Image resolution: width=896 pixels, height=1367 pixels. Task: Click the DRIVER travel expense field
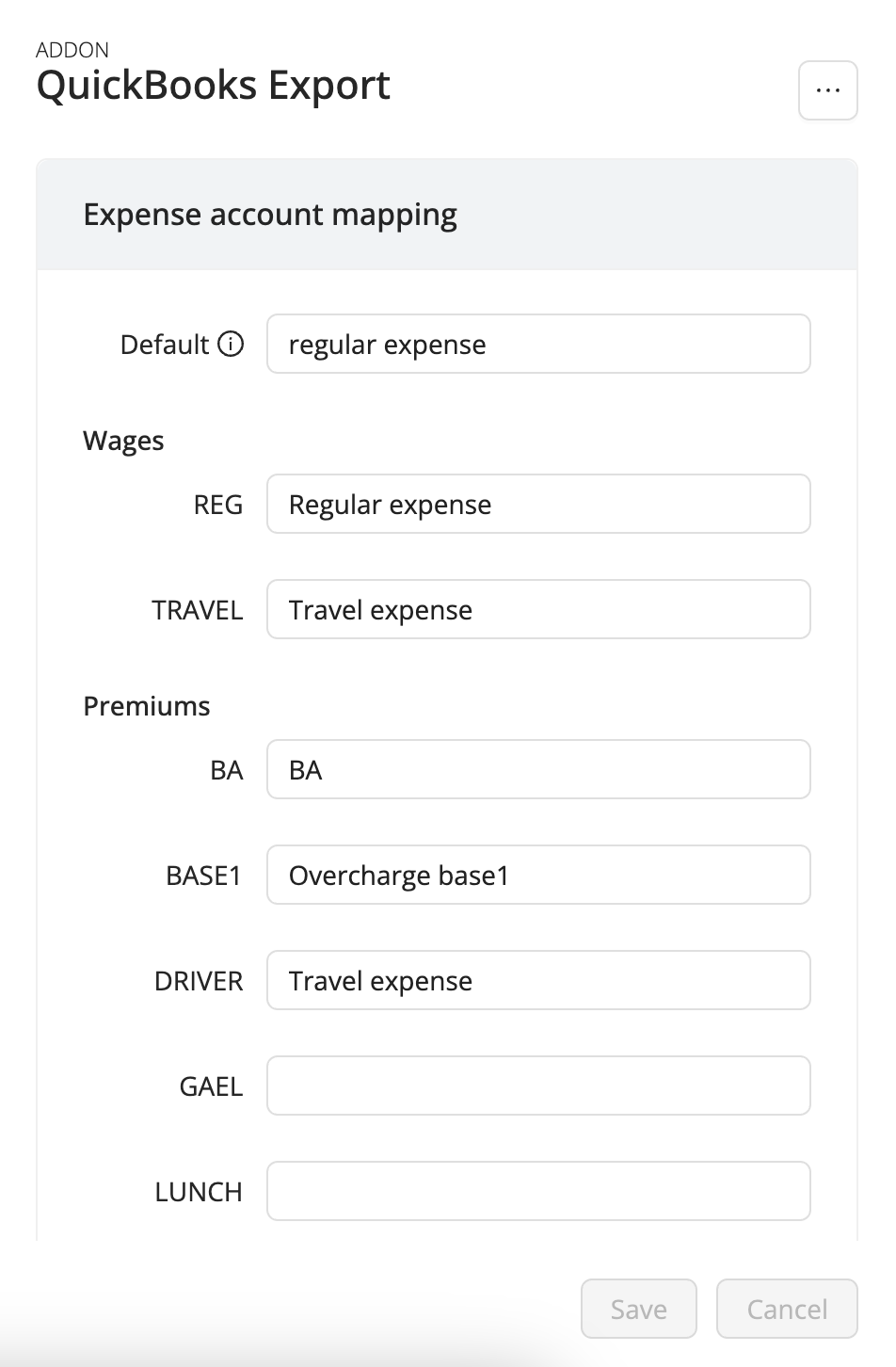click(x=538, y=980)
